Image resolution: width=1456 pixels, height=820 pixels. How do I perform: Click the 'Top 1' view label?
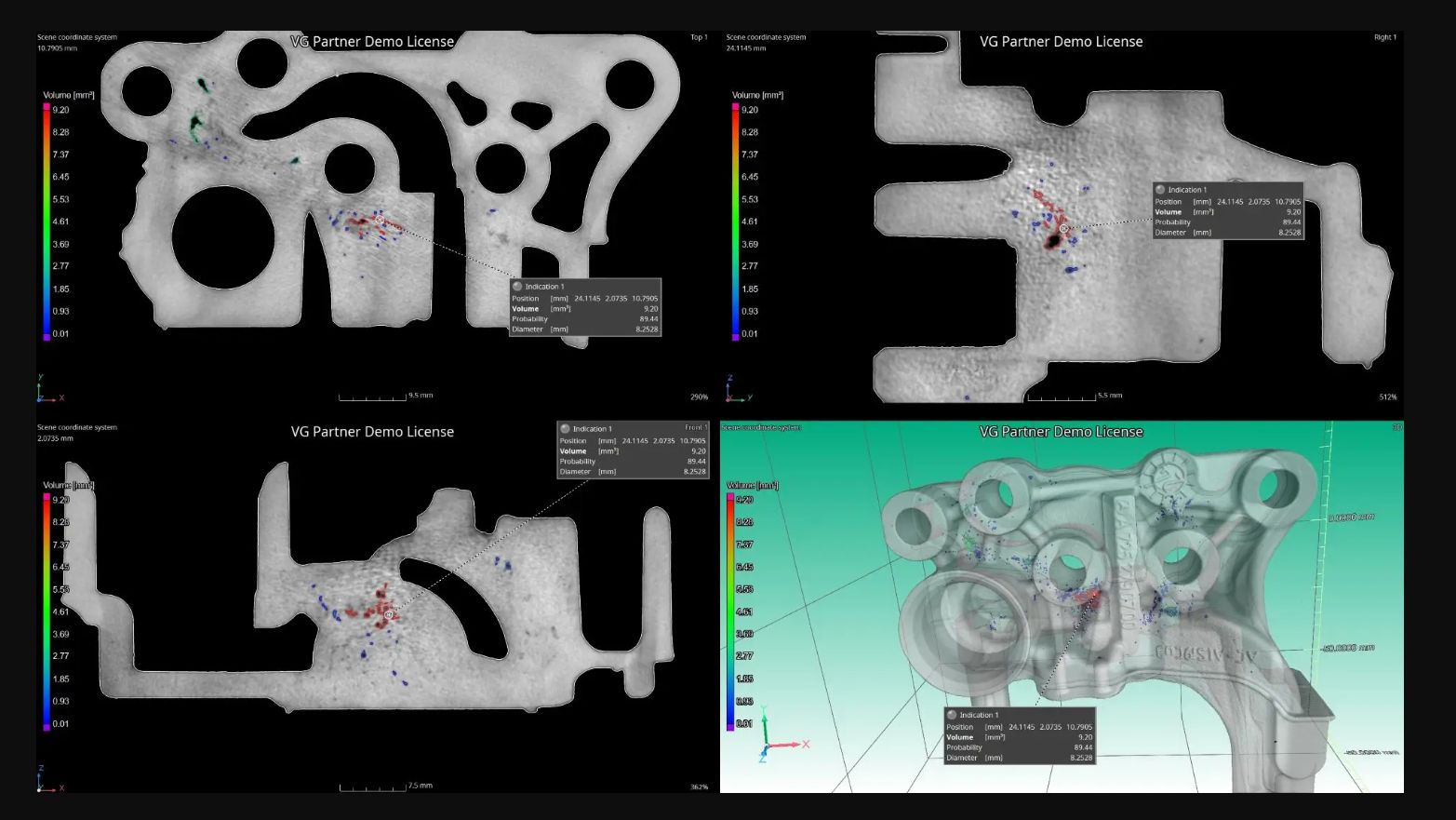pos(699,37)
